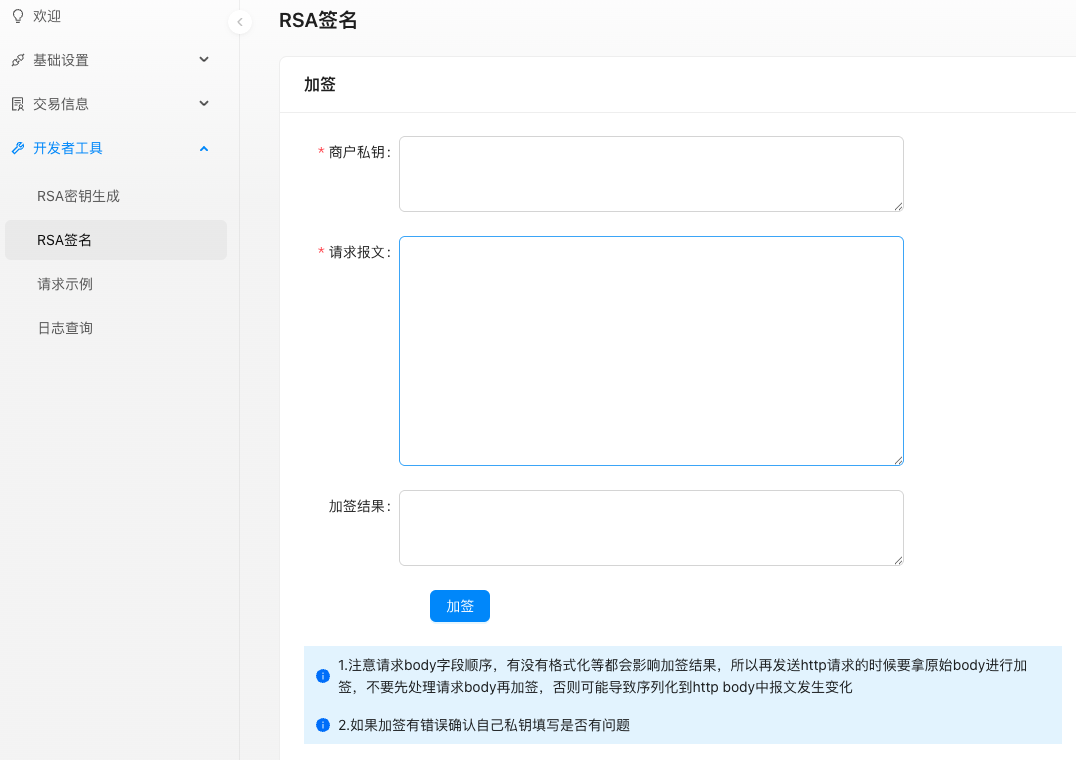Screen dimensions: 1076x760
Task: Expand the 基础设置 menu chevron
Action: tap(204, 60)
